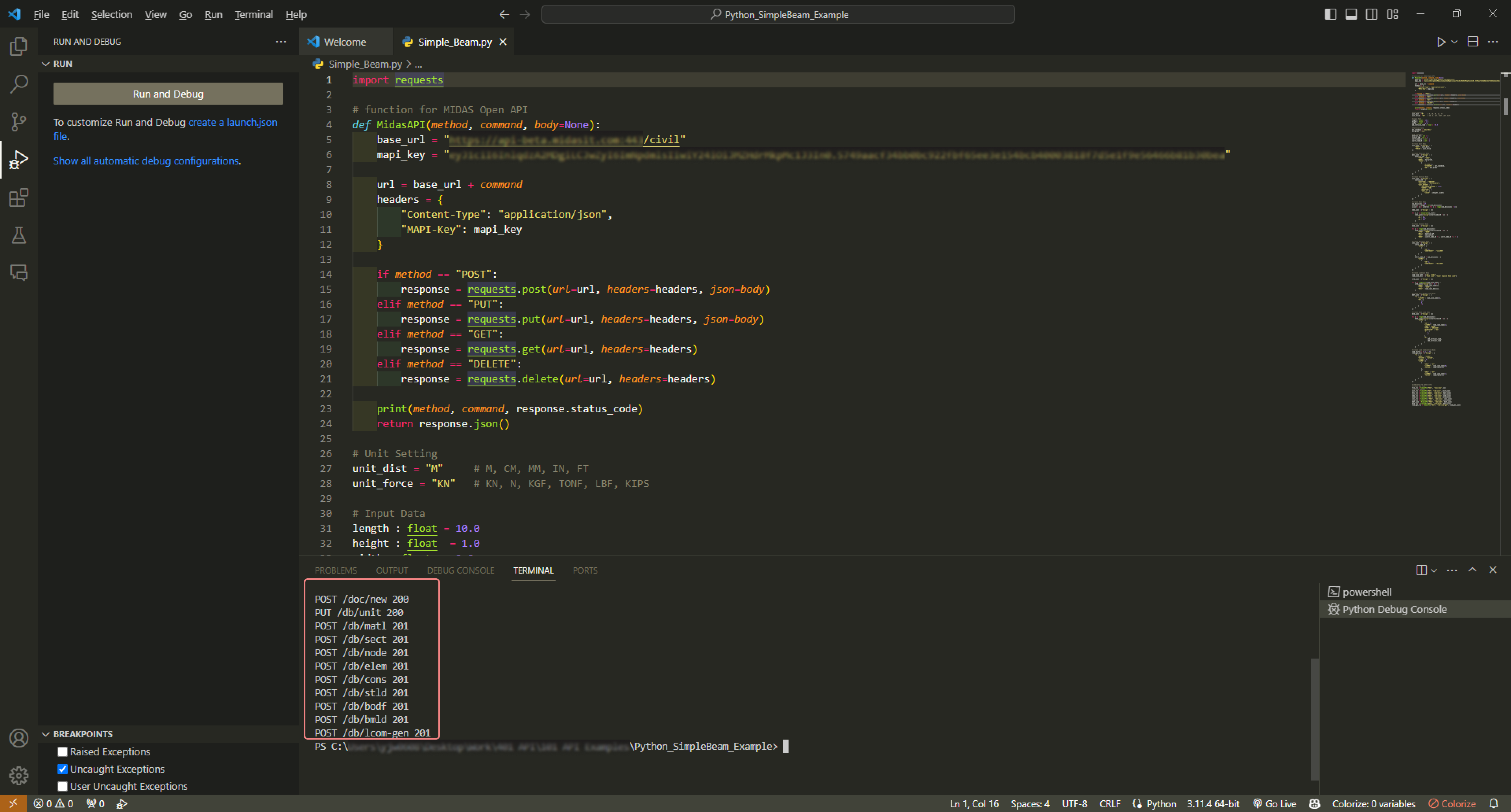Open the Run and Debug view icon
Screen dimensions: 1511x812
19,159
